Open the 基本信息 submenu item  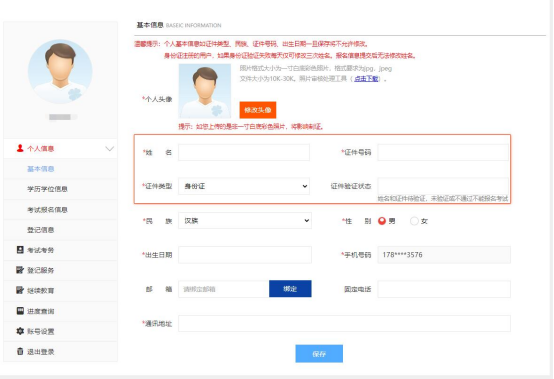tap(41, 169)
